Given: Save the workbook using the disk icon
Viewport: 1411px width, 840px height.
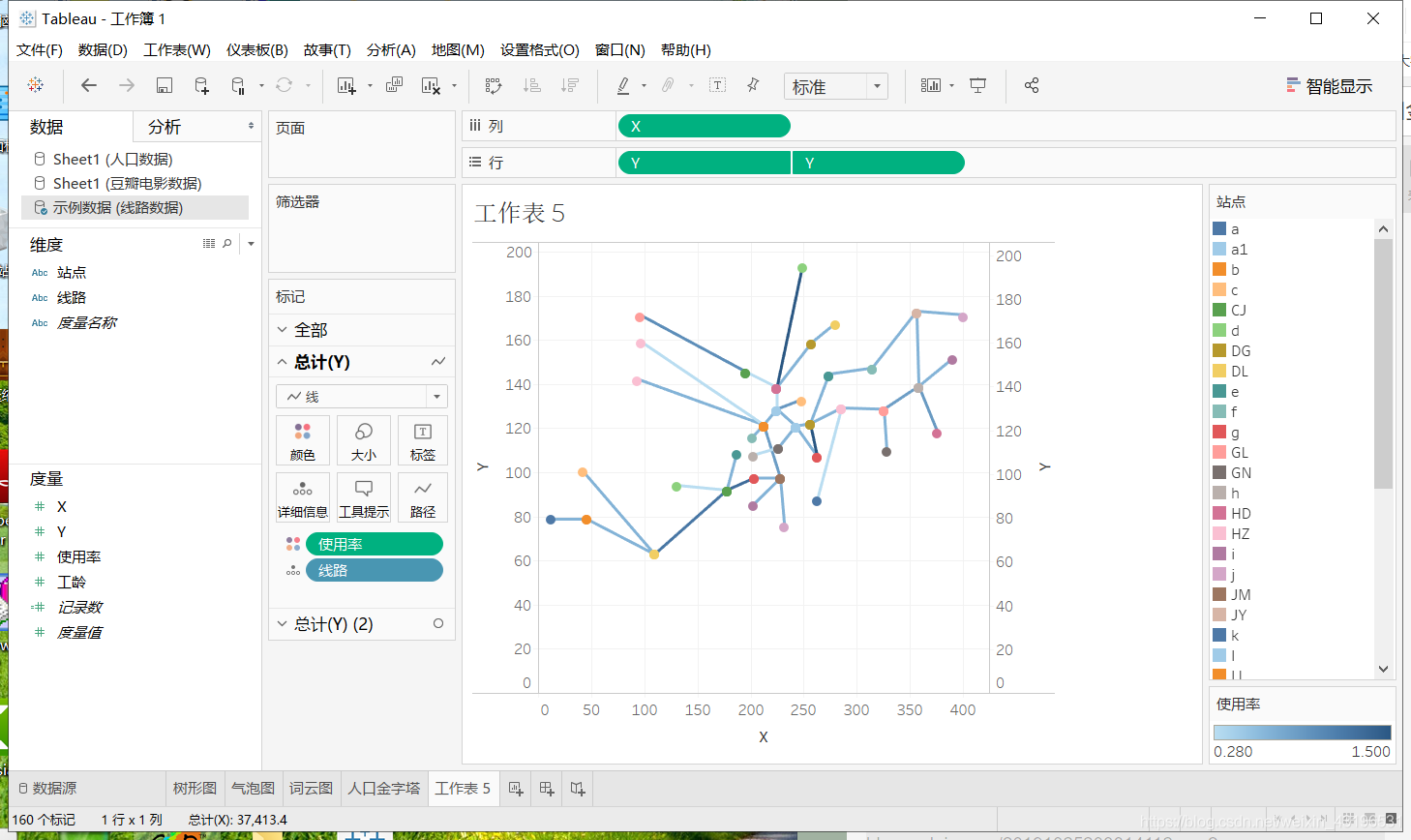Looking at the screenshot, I should [165, 85].
